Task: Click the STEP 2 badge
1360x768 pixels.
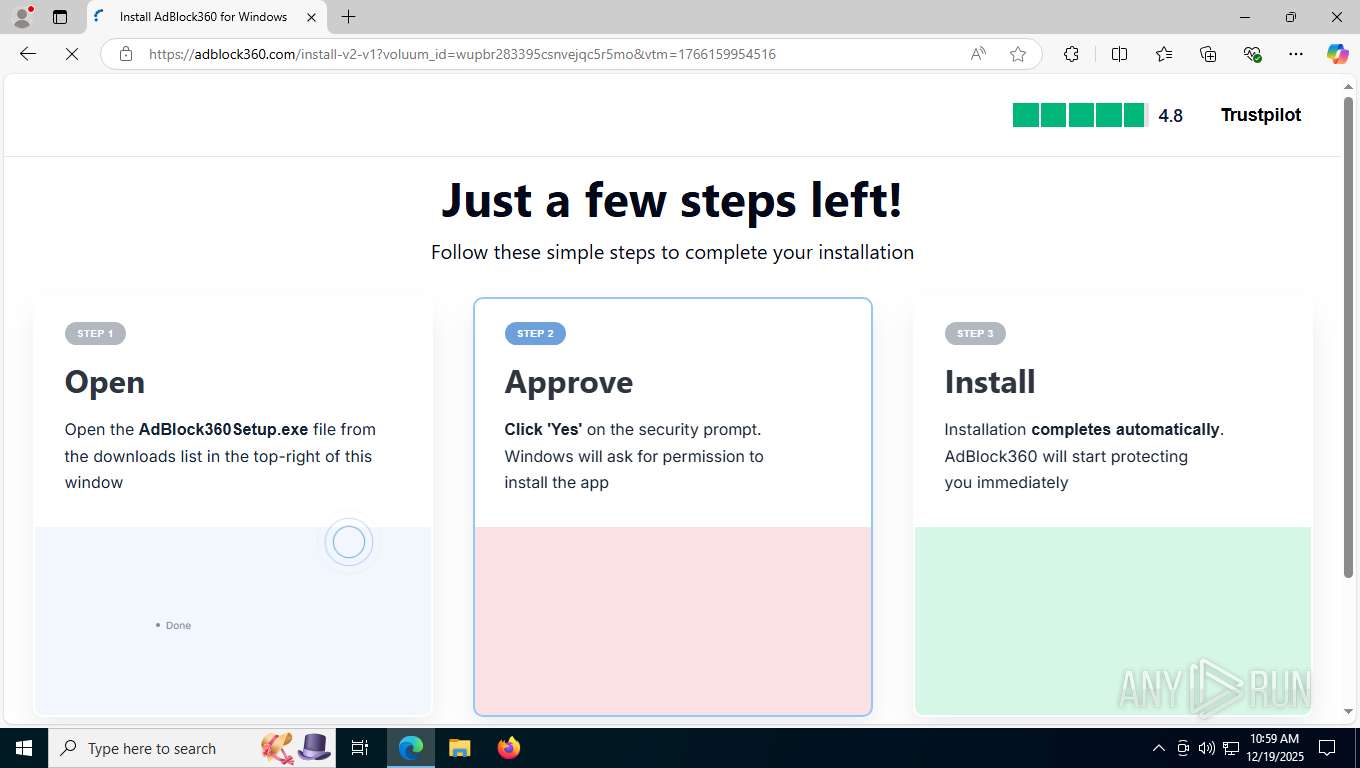Action: 535,333
